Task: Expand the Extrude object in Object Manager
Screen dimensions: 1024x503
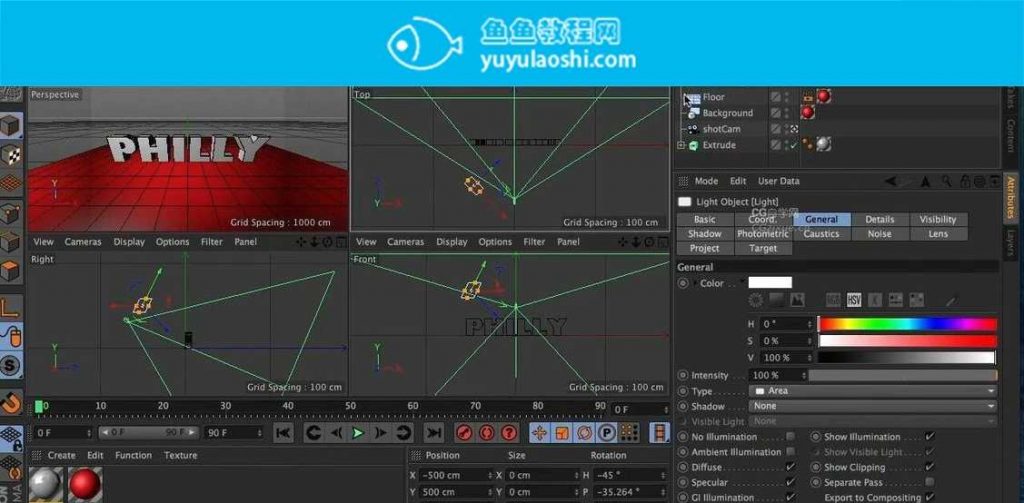Action: coord(681,145)
